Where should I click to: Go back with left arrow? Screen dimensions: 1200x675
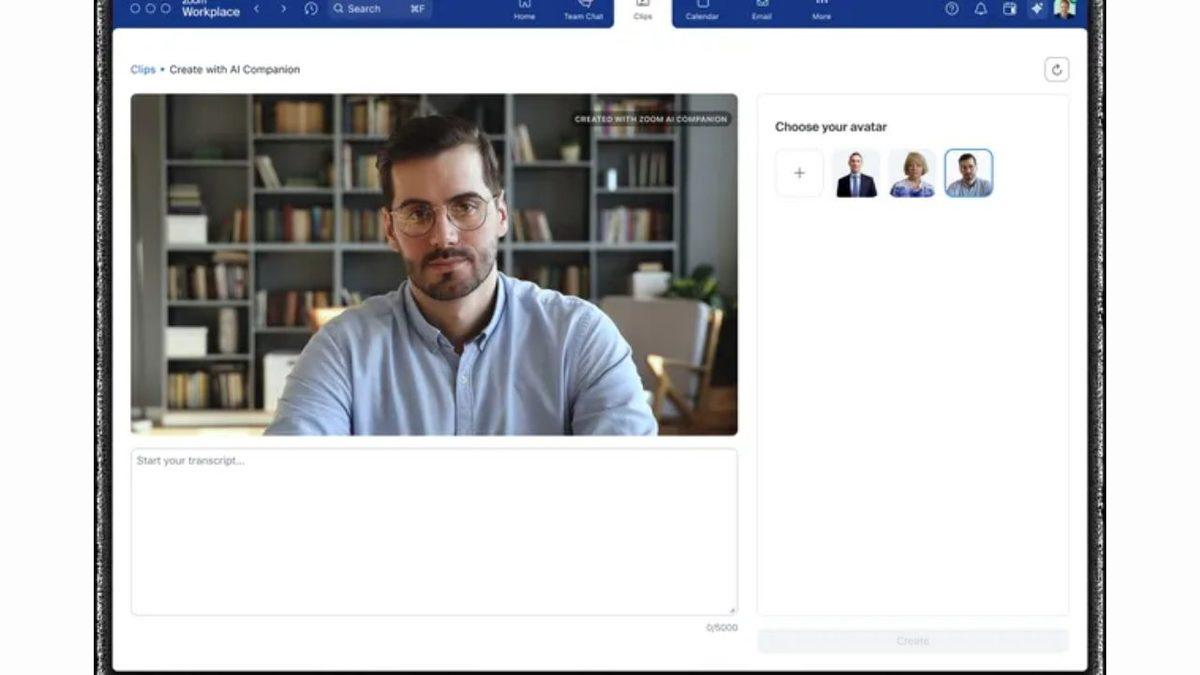[x=256, y=9]
